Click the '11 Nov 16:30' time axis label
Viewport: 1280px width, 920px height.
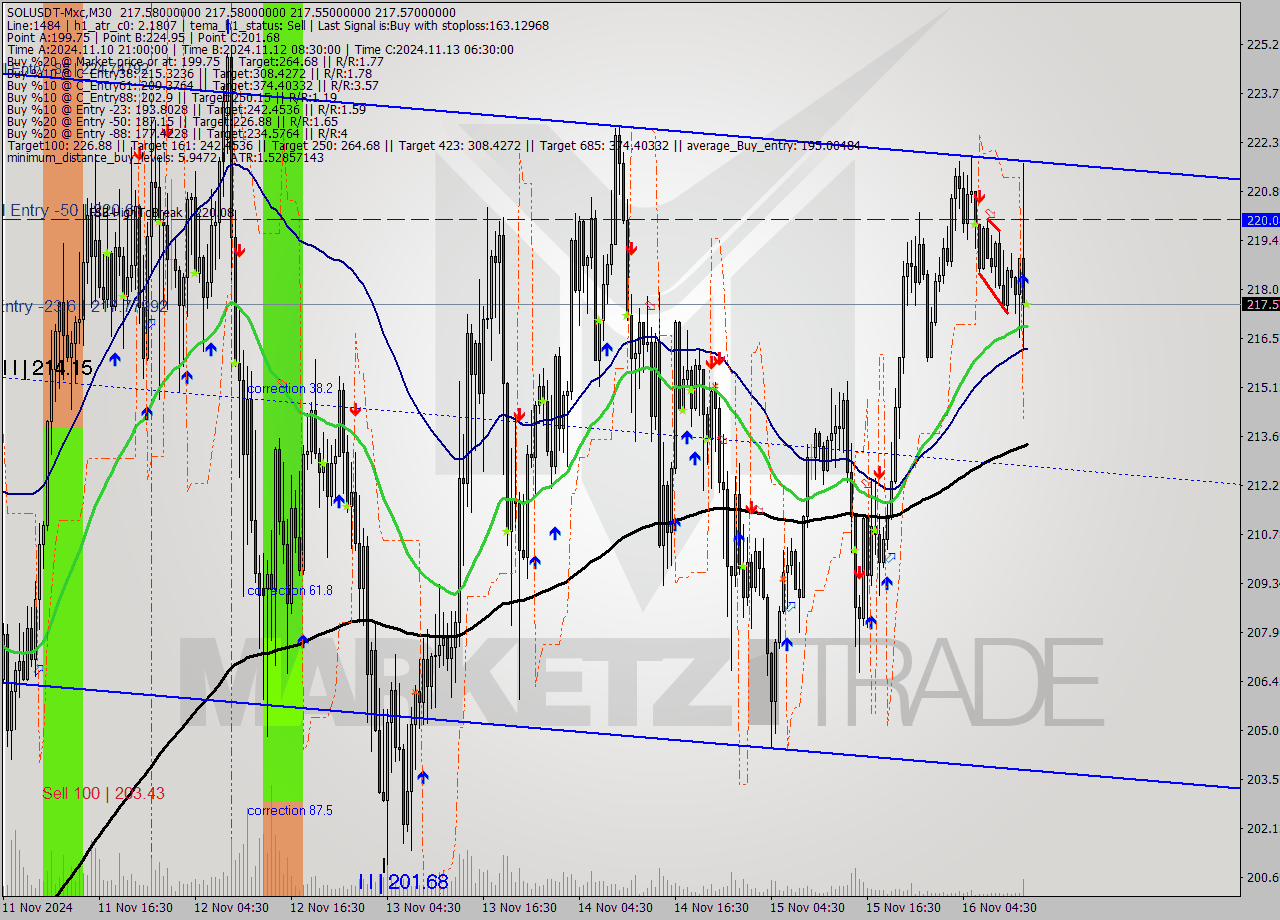[138, 908]
